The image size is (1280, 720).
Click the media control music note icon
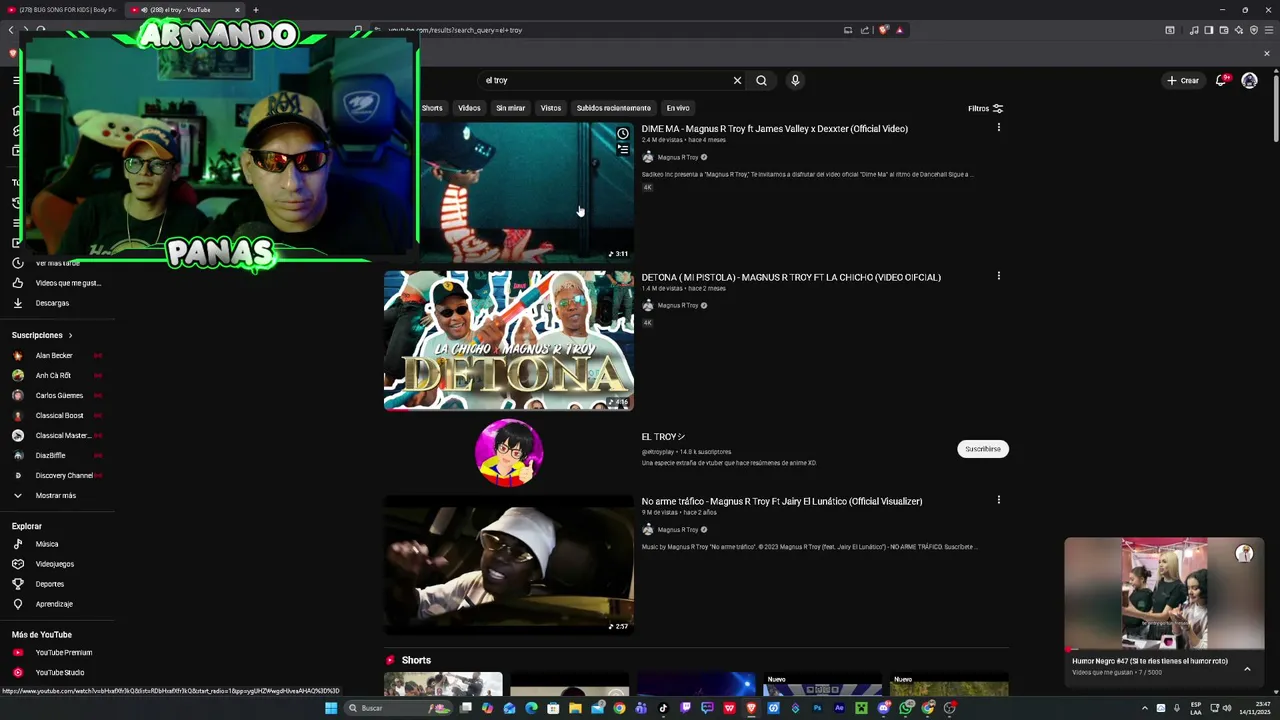(1194, 30)
